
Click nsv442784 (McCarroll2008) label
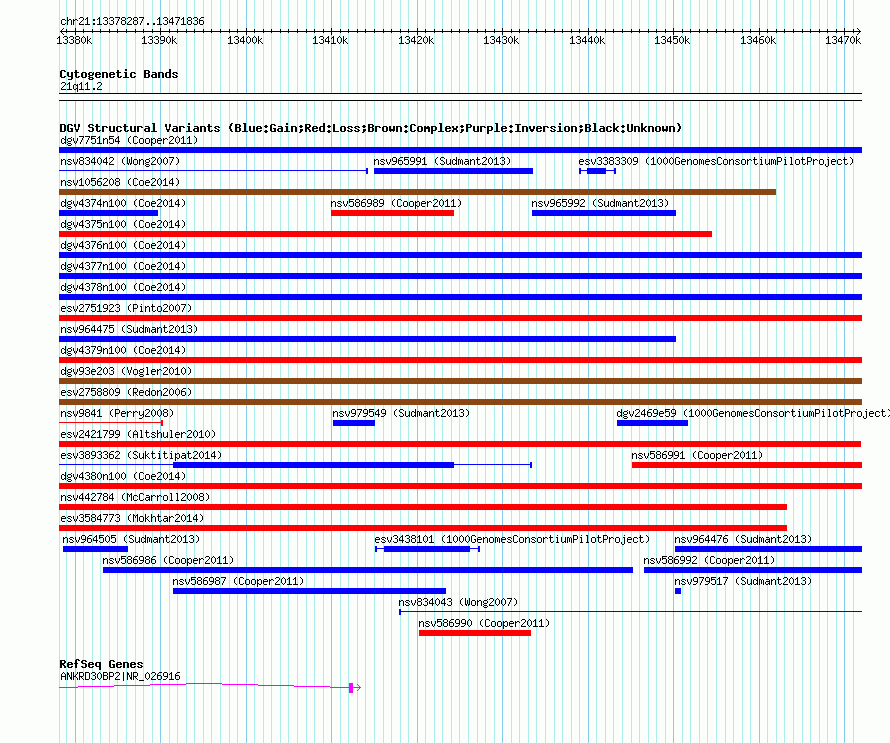135,497
